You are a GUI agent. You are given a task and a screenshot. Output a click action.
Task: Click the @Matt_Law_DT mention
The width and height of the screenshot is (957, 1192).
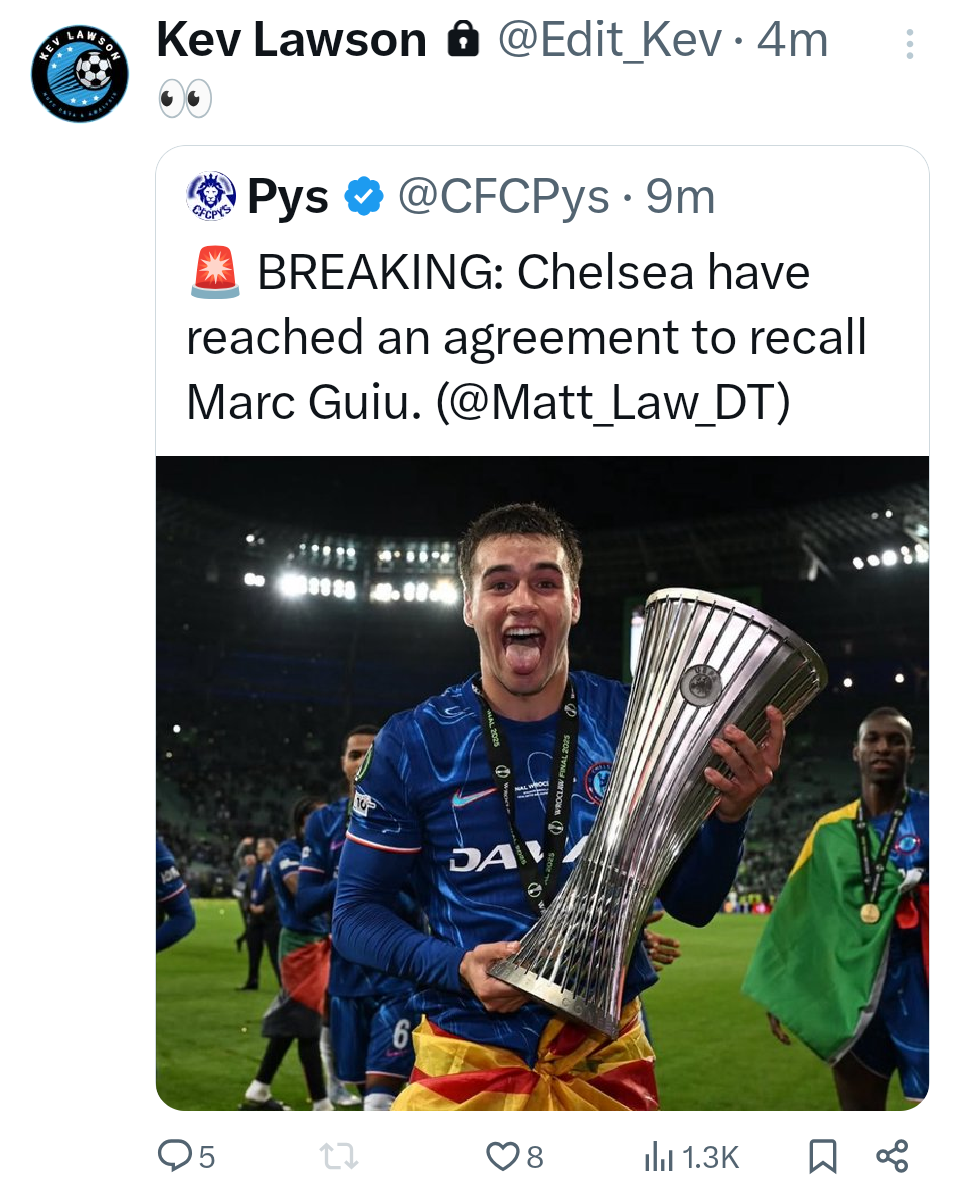pos(613,401)
